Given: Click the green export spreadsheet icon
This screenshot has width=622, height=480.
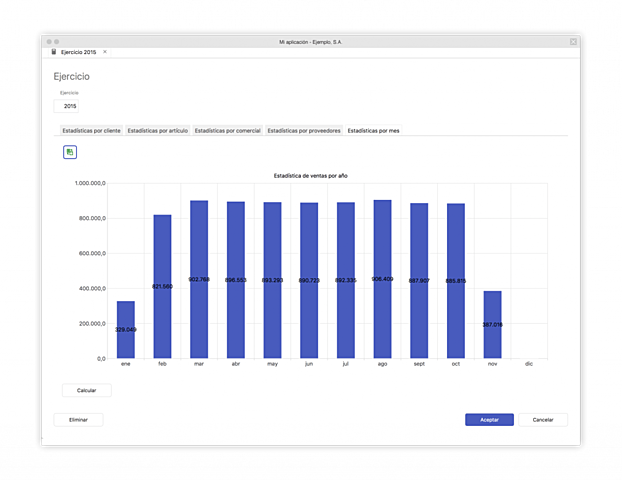Looking at the screenshot, I should tap(70, 152).
